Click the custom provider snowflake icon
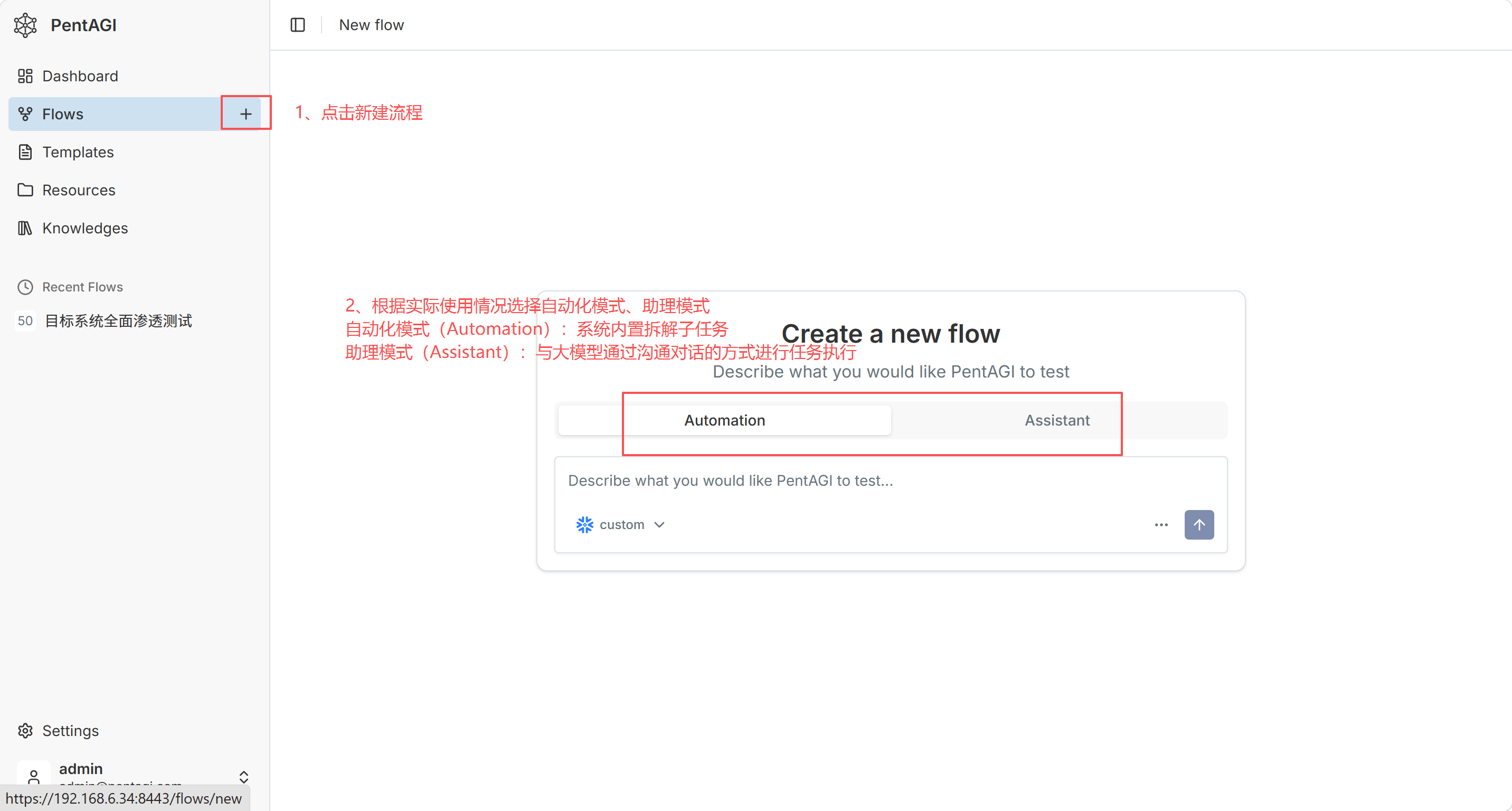The image size is (1512, 811). tap(584, 525)
